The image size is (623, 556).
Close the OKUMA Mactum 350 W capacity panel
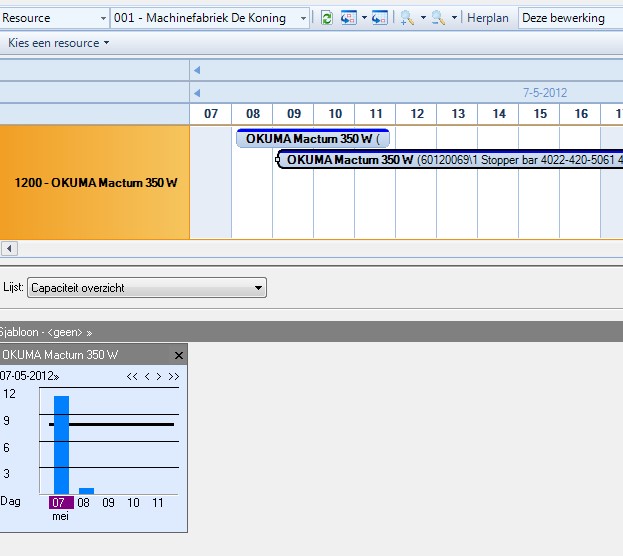(179, 355)
